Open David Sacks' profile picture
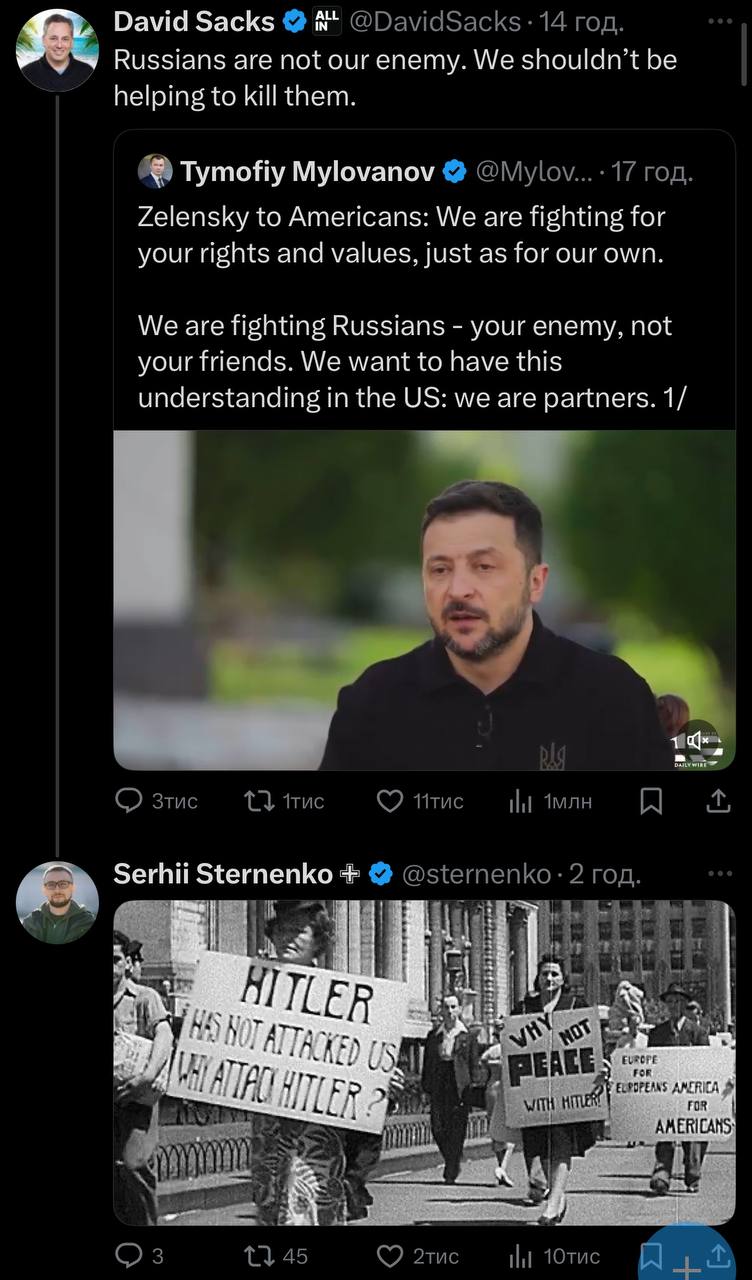Viewport: 752px width, 1280px height. (57, 50)
